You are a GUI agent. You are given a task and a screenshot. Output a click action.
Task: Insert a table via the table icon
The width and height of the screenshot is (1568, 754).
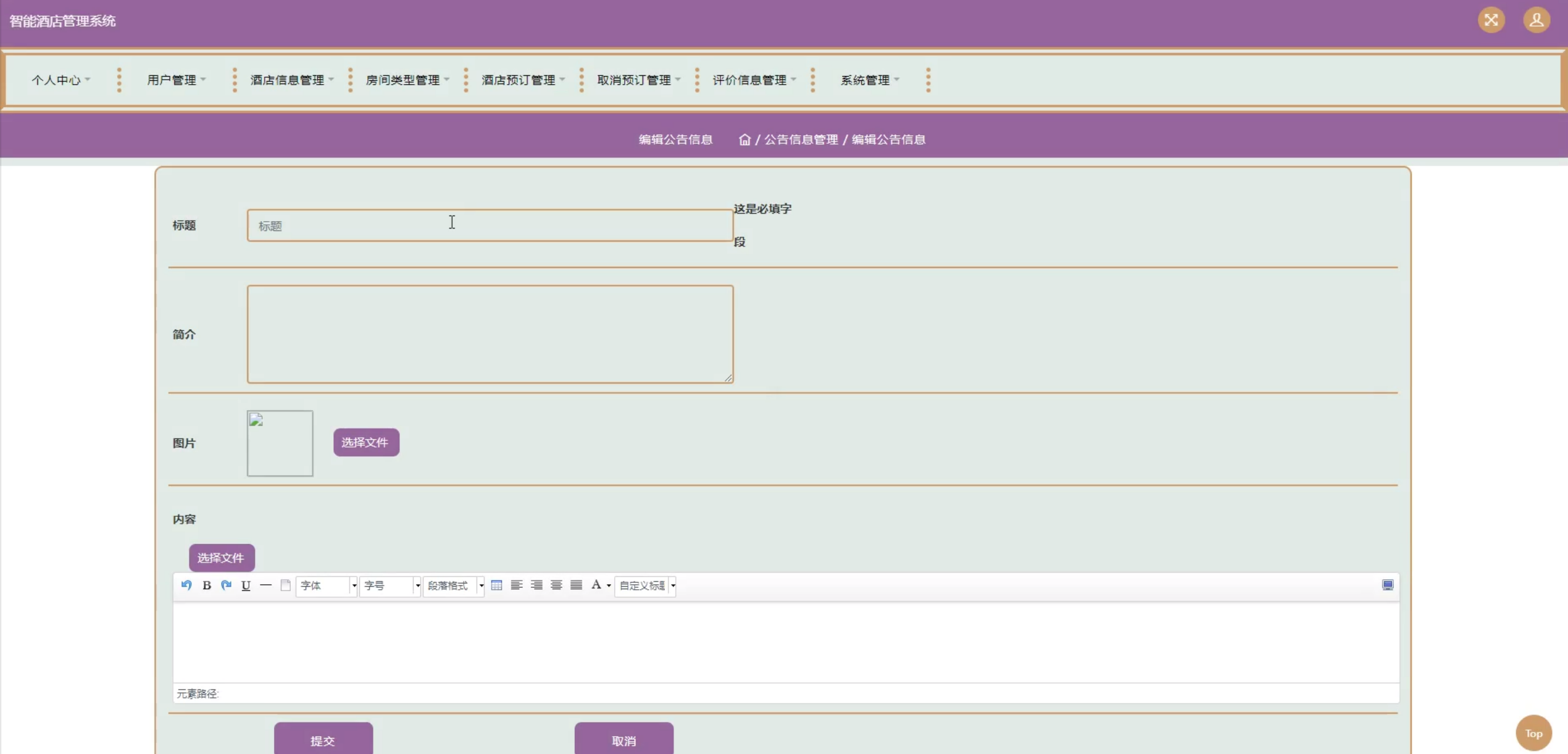[x=496, y=585]
